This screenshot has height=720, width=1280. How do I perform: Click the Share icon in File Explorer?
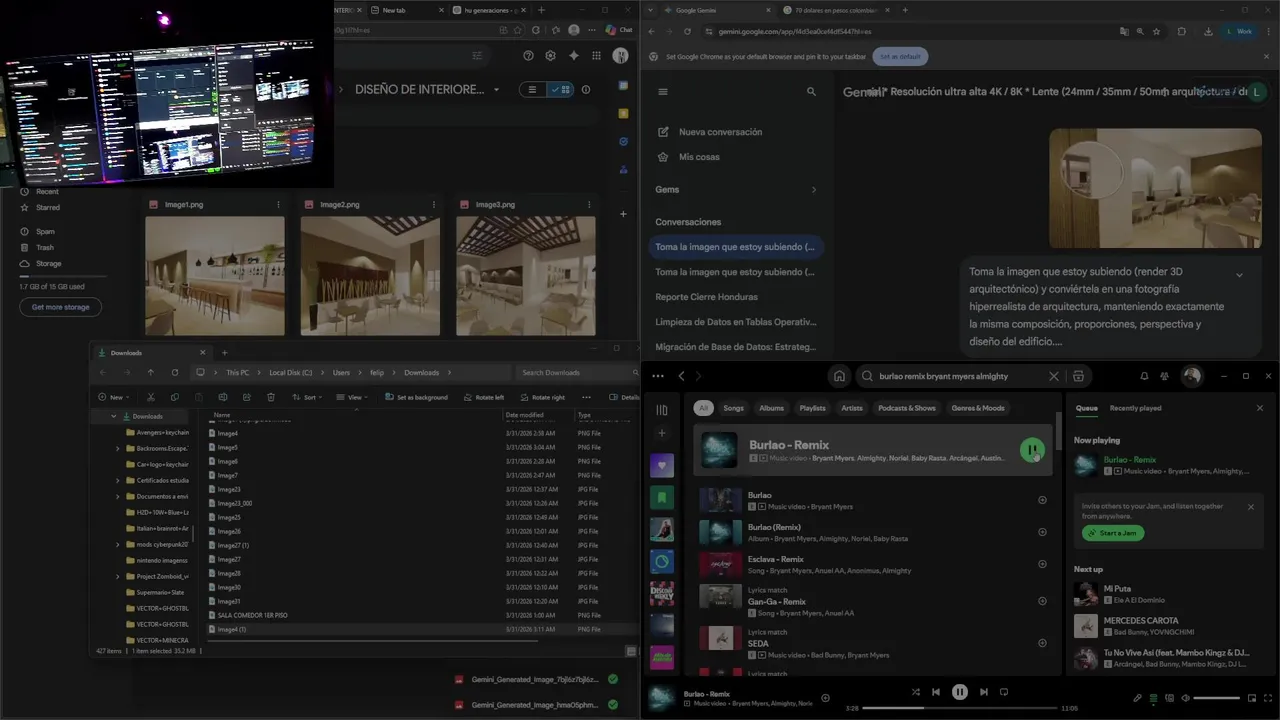247,397
